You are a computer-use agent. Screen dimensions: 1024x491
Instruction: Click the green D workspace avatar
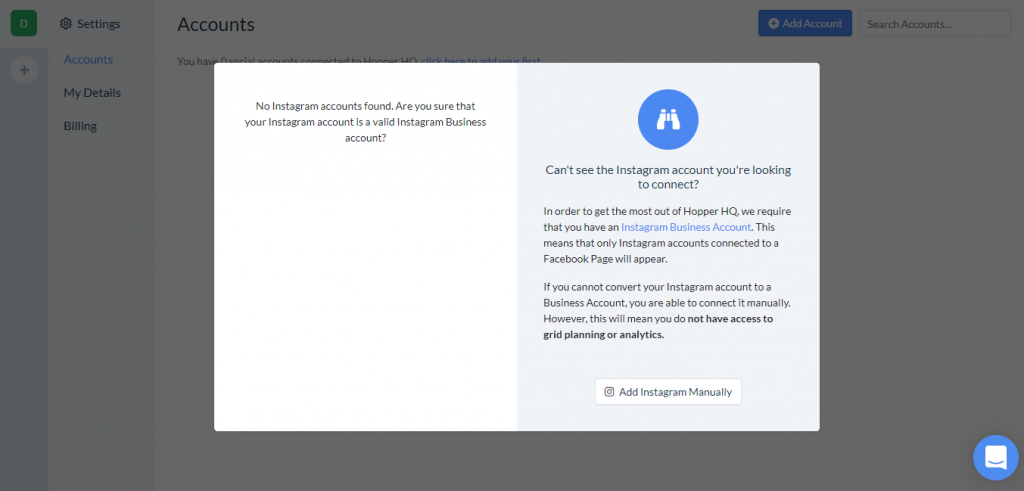(x=24, y=23)
